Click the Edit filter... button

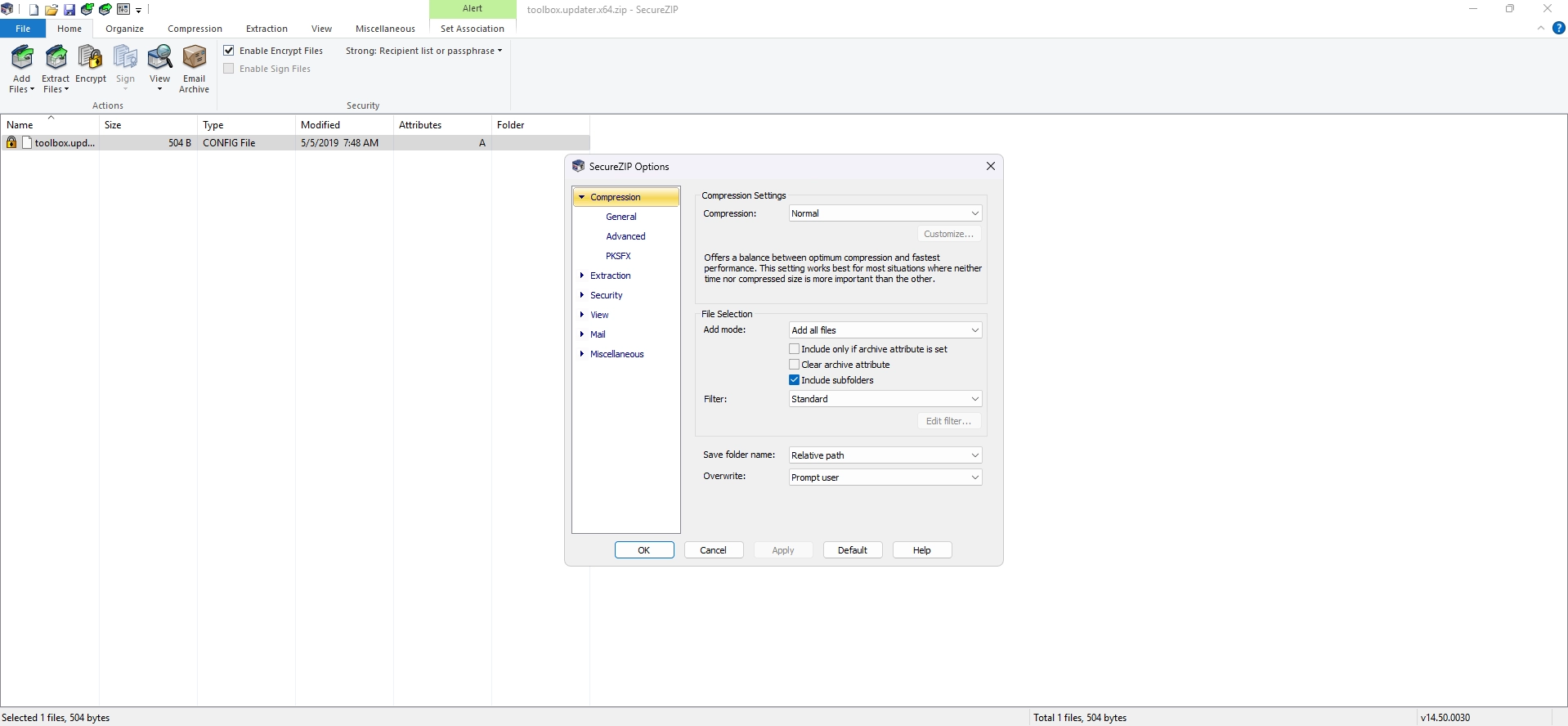tap(948, 421)
